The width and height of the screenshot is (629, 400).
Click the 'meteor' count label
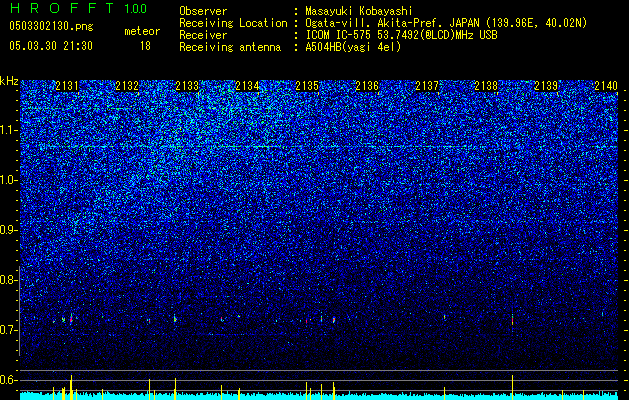(142, 31)
